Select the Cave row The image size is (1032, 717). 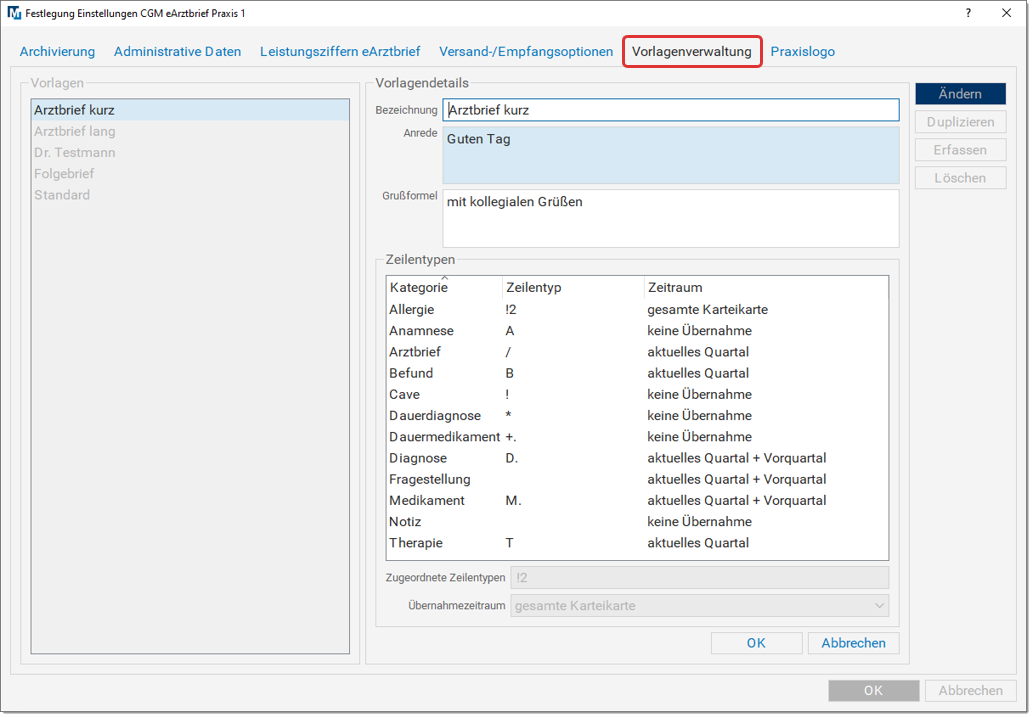coord(637,394)
